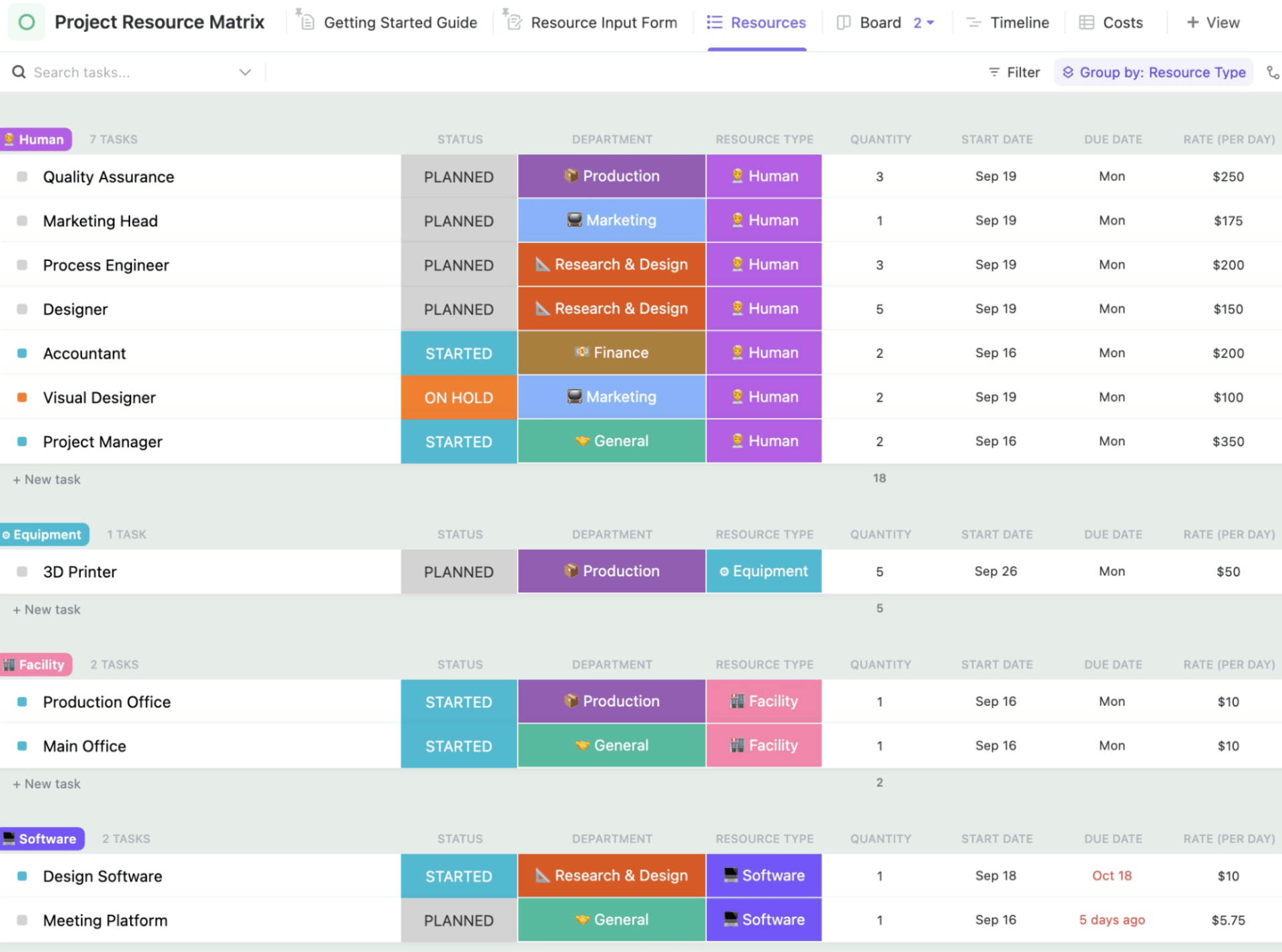Click the green workspace logo top left
This screenshot has height=952, width=1282.
tap(26, 21)
